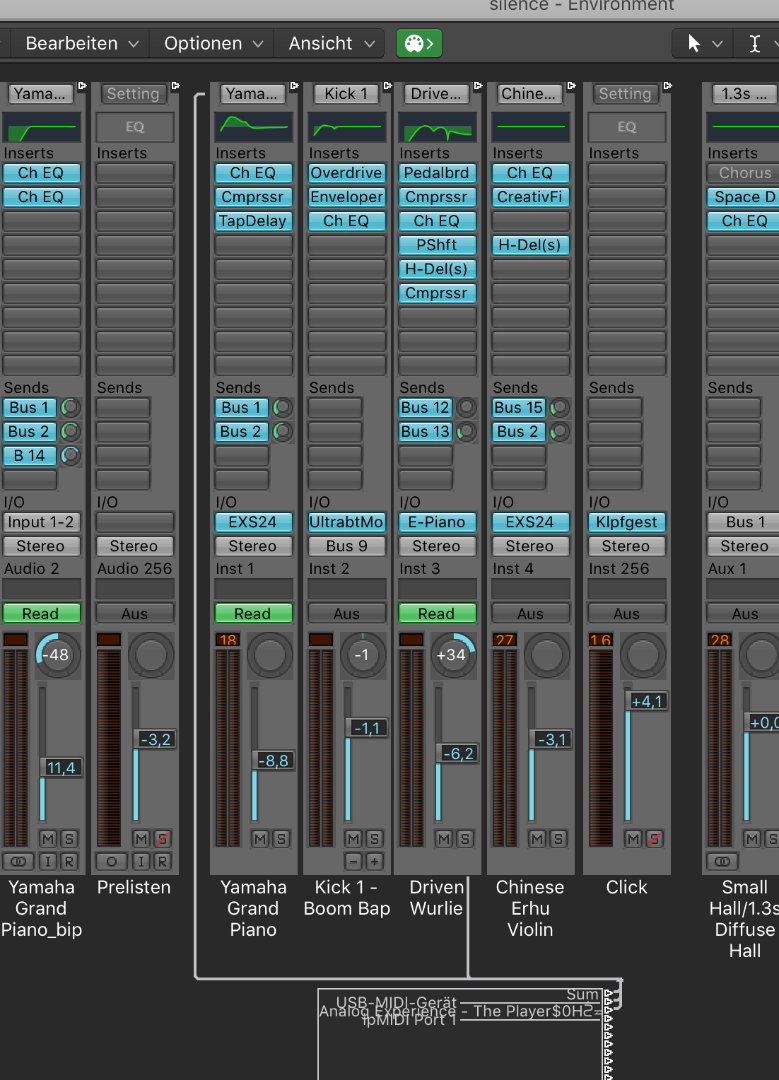Viewport: 779px width, 1080px height.
Task: Click the plus button on Kick 1 strip
Action: (374, 861)
